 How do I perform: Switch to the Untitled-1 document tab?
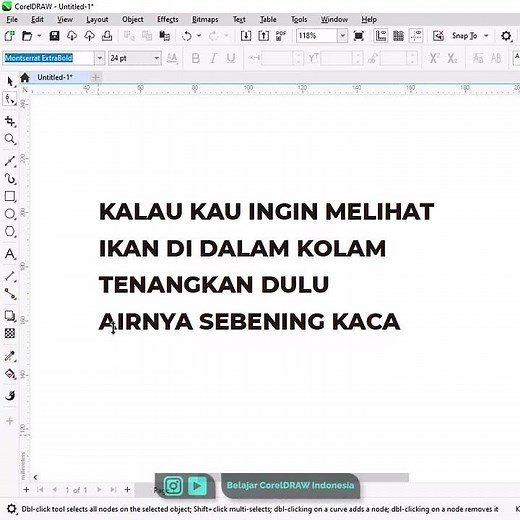(55, 77)
